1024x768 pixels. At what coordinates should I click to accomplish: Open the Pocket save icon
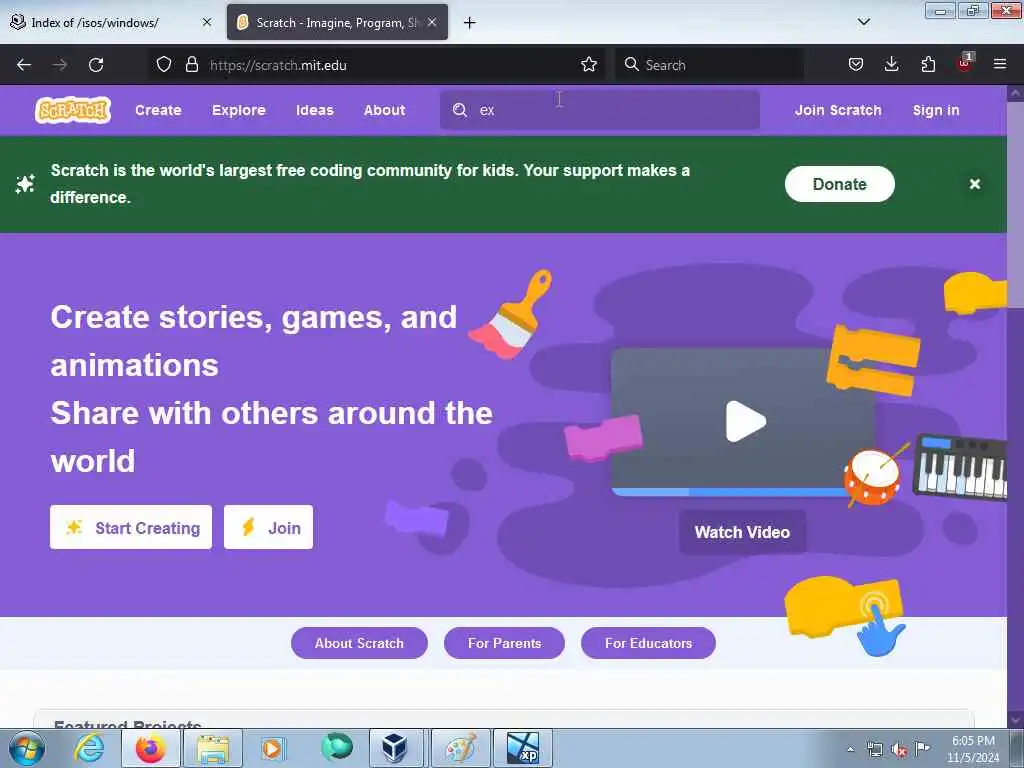[856, 65]
